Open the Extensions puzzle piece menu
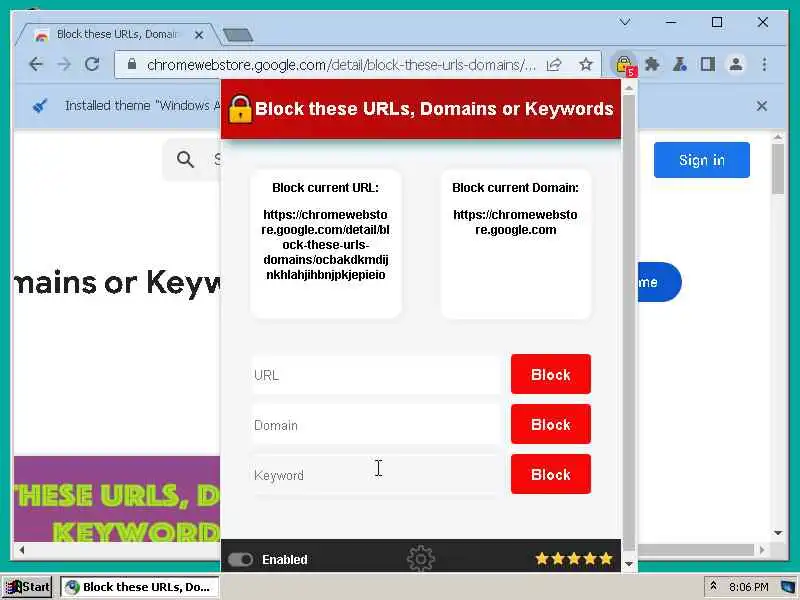This screenshot has height=600, width=800. coord(652,64)
